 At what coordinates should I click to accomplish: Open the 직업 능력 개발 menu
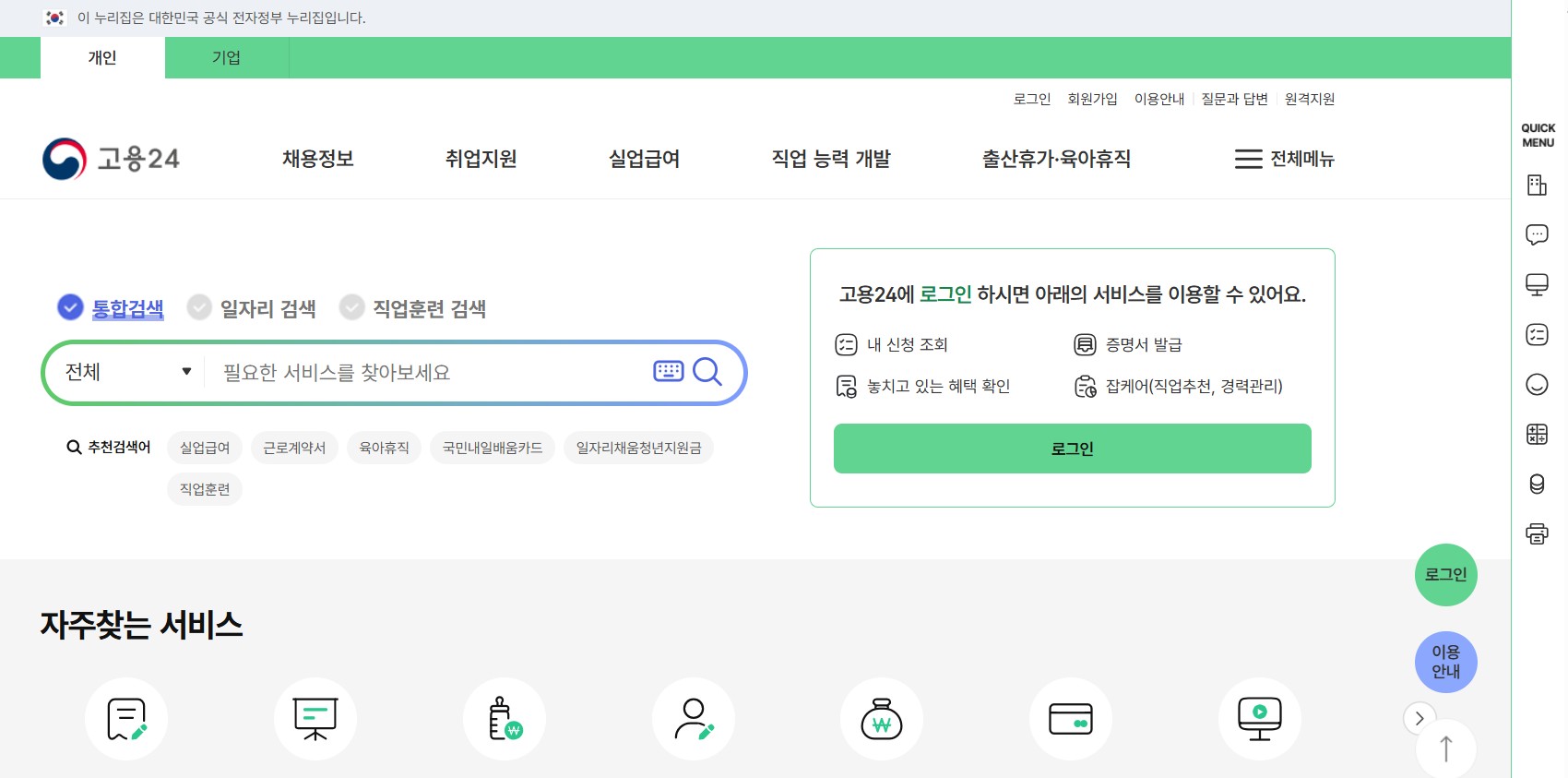click(831, 159)
